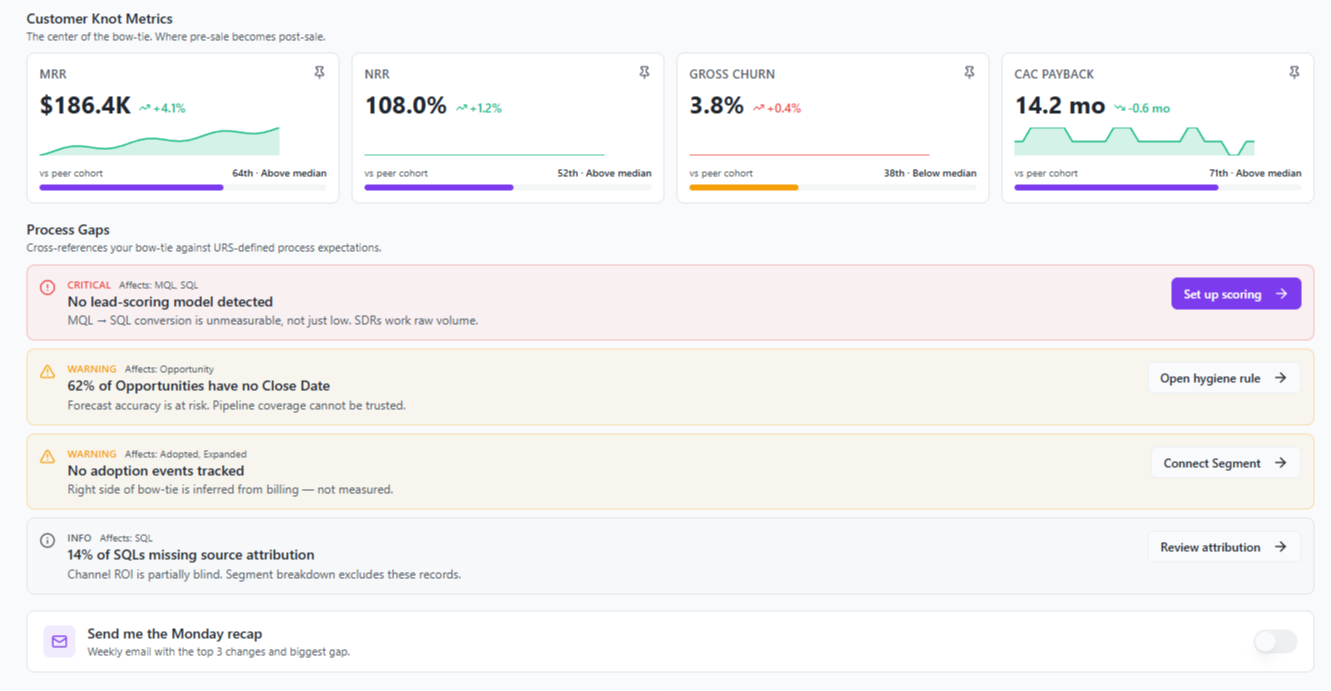Open the Review attribution button
The image size is (1331, 691).
click(1224, 547)
